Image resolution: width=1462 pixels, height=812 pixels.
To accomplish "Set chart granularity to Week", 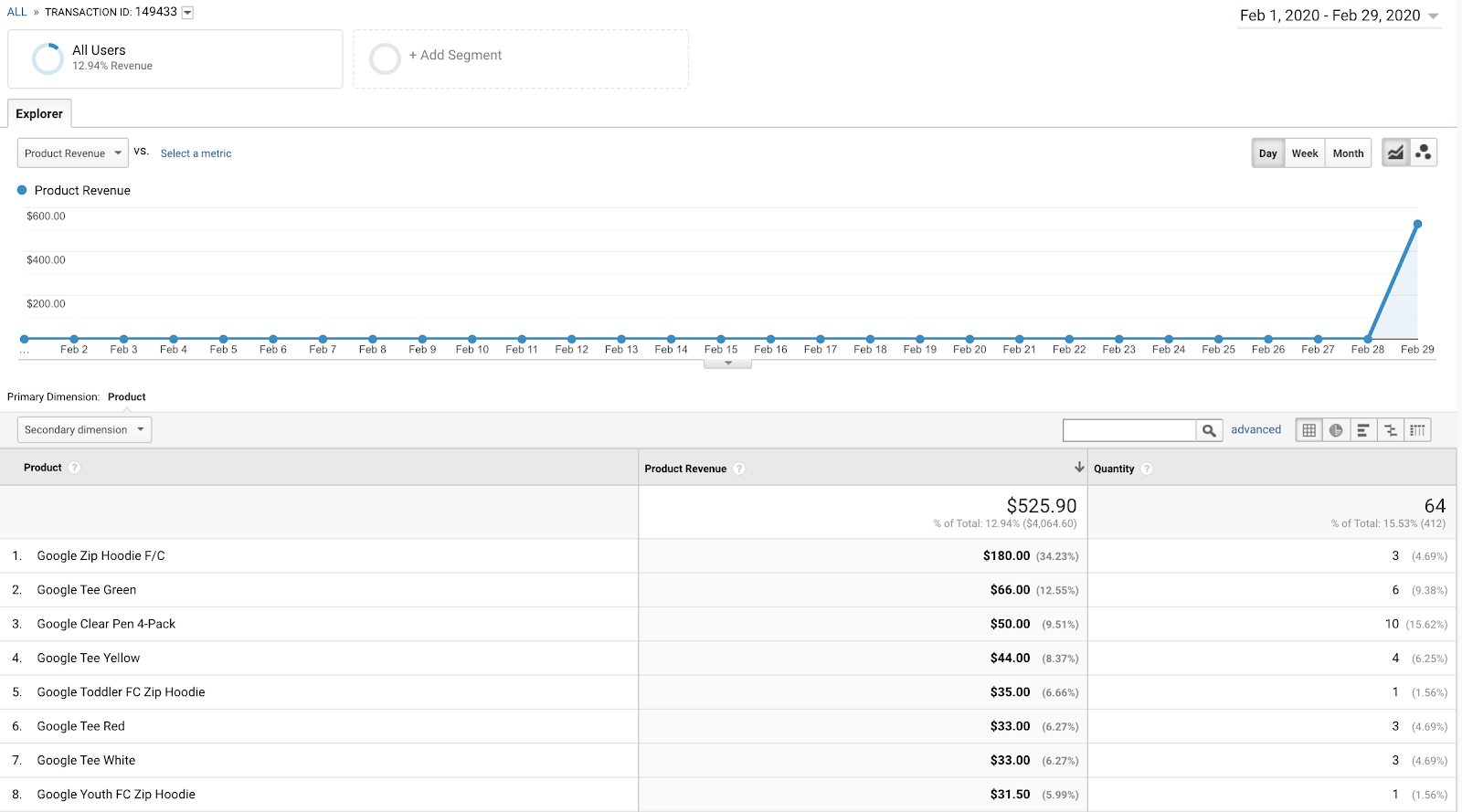I will 1305,153.
